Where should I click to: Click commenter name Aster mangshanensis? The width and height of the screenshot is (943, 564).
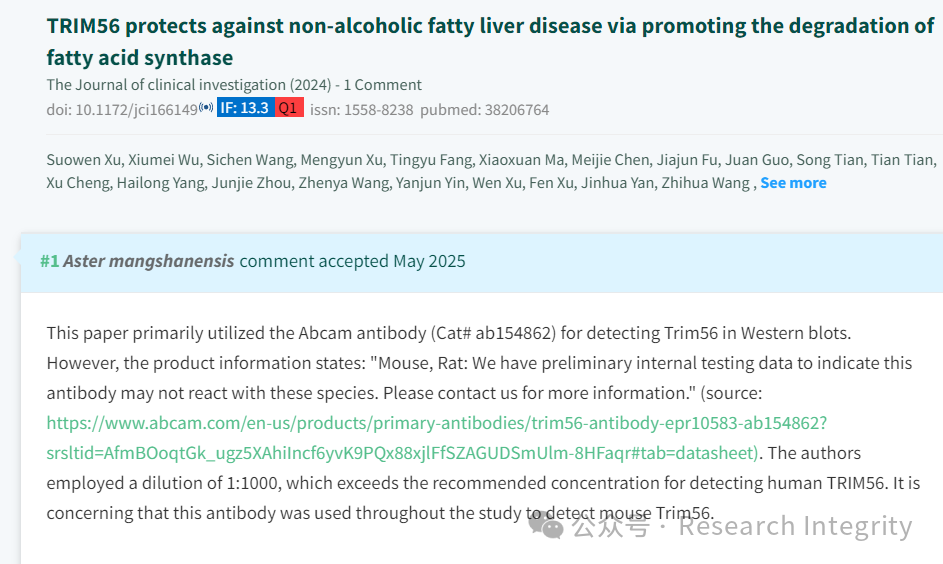pos(149,261)
